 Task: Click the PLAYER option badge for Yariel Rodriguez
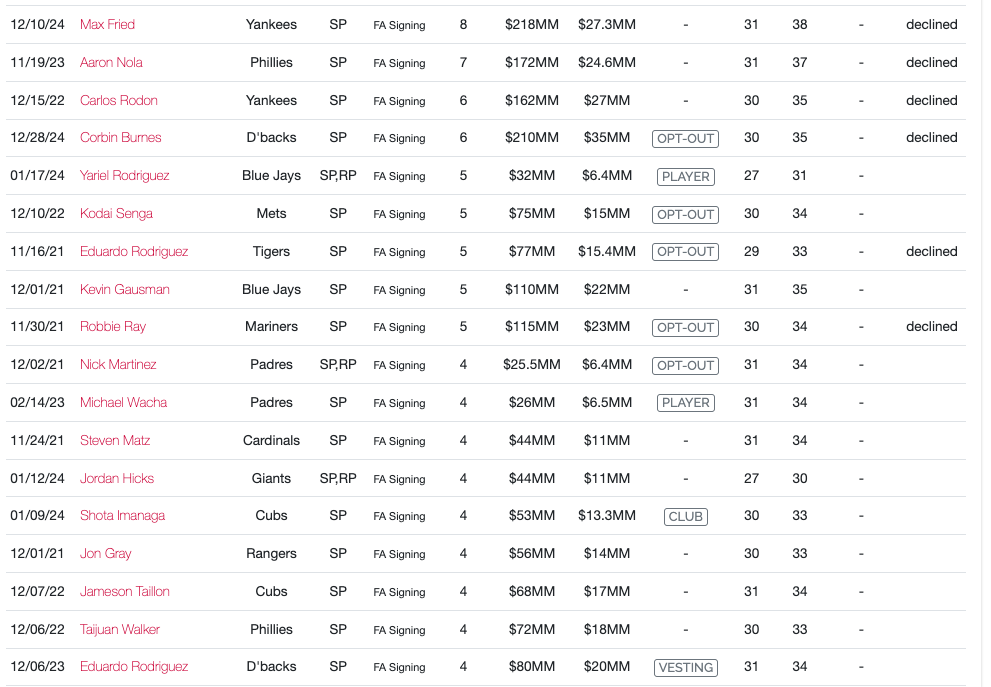click(x=685, y=176)
